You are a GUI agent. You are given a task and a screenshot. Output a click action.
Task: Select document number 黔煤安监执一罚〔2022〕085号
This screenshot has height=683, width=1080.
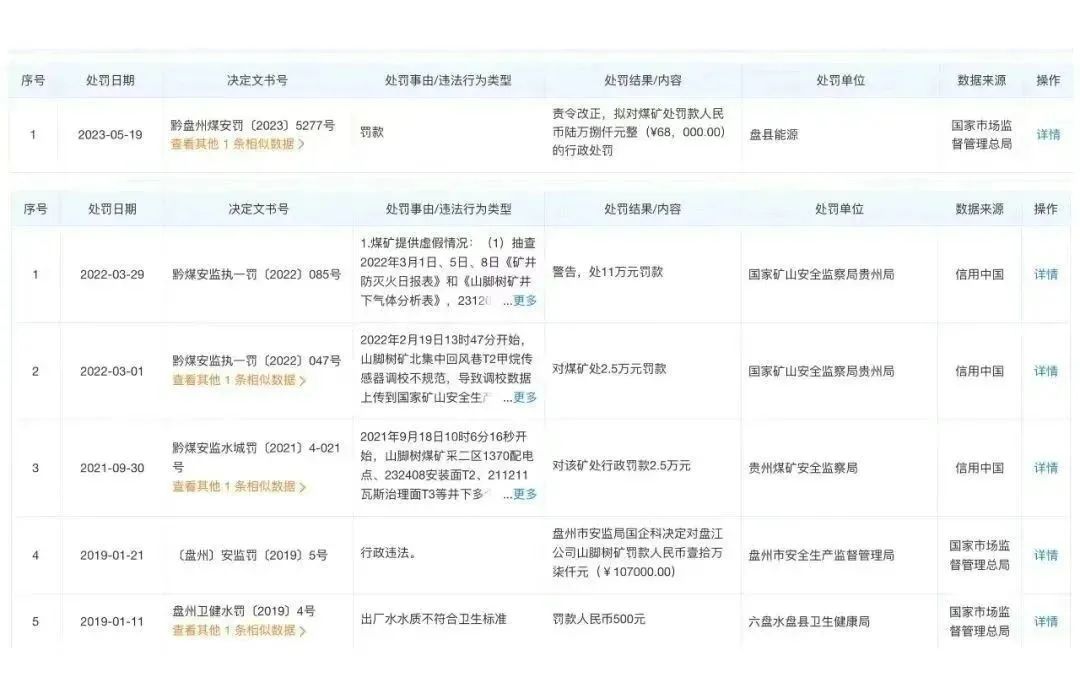pos(256,274)
